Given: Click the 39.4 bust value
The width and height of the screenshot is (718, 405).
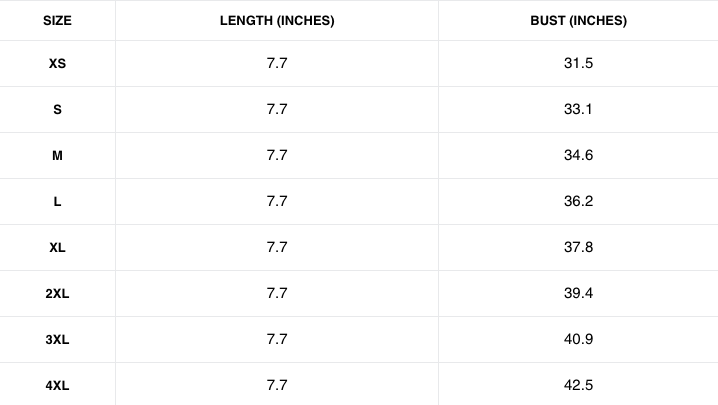Looking at the screenshot, I should 578,294.
